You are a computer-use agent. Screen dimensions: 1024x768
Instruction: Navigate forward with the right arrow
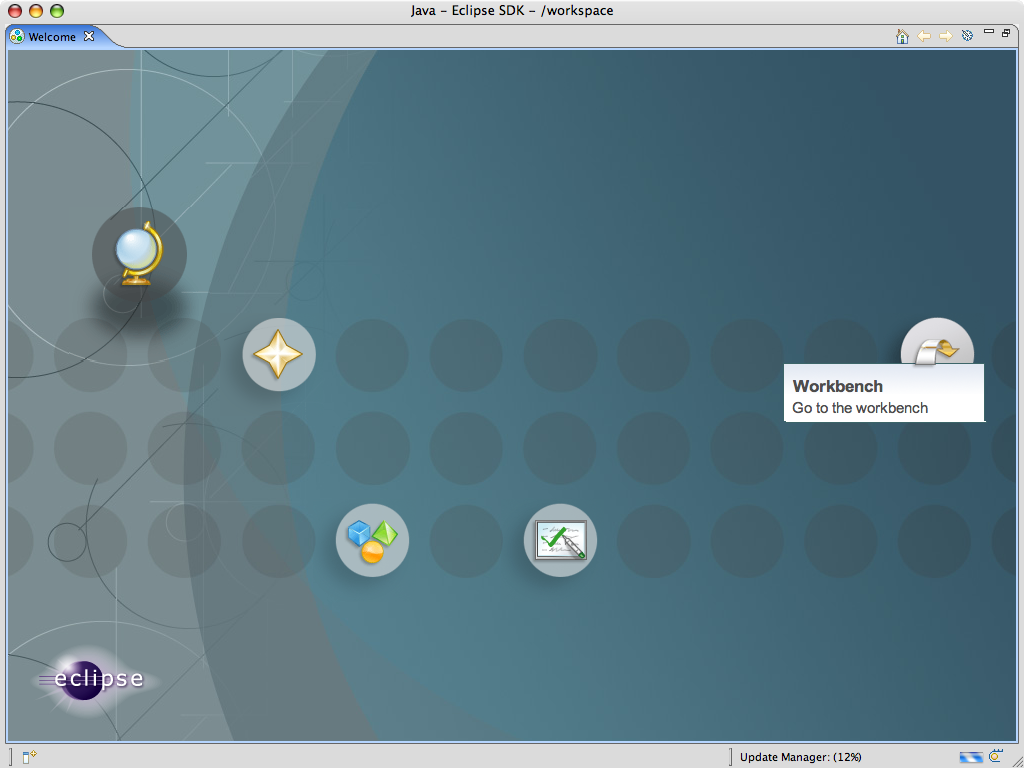coord(945,37)
